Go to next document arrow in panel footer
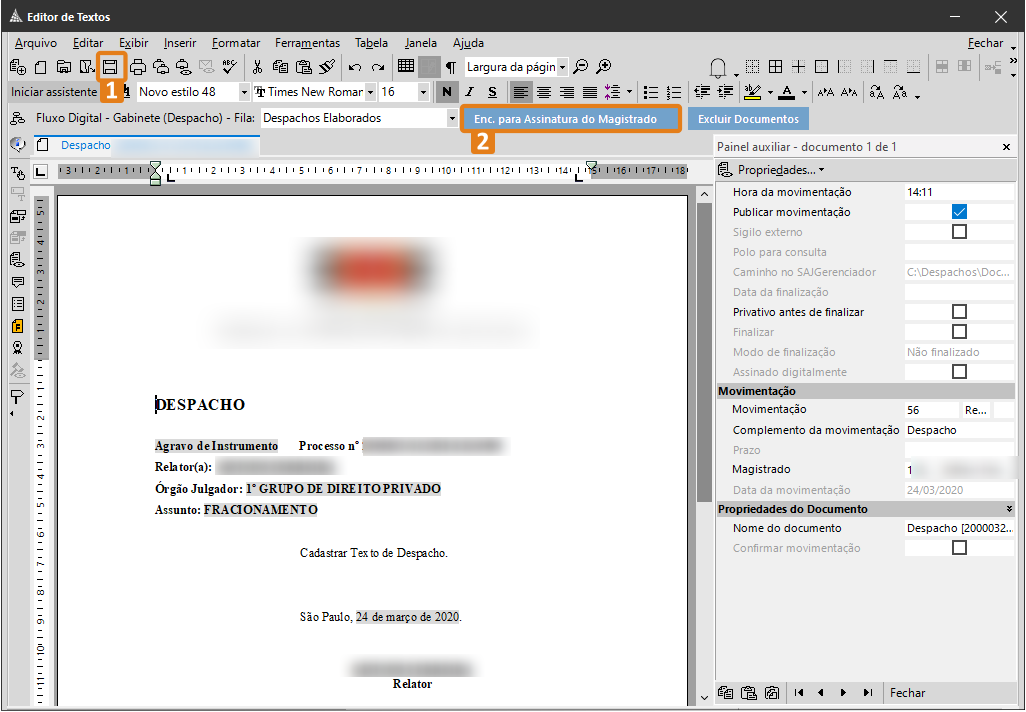 pos(843,693)
